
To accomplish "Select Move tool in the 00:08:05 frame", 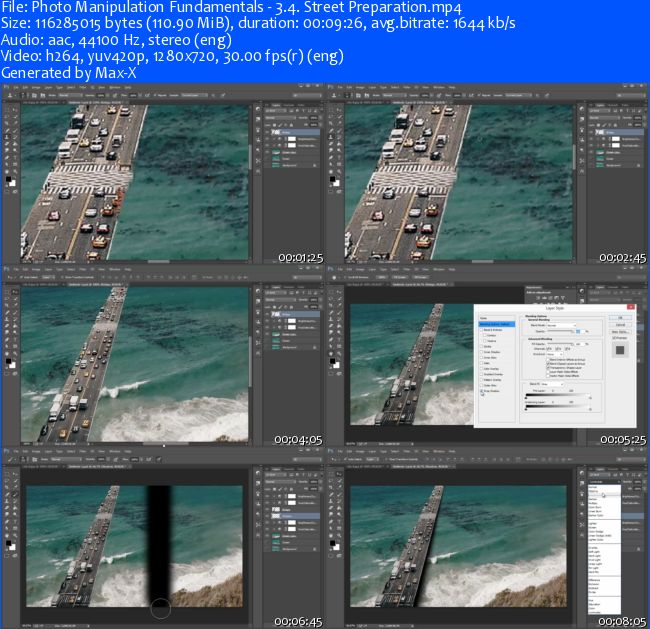I will 340,474.
